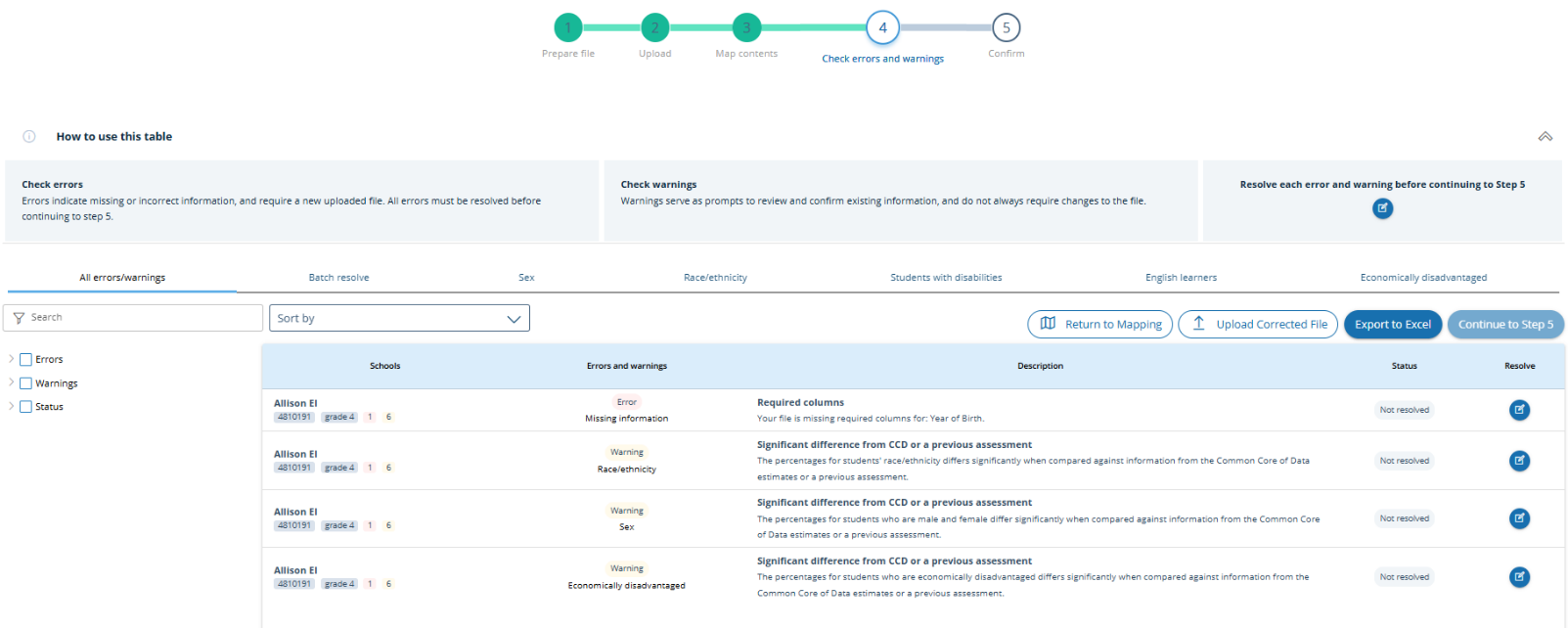Click resolve icon for Missing information error
Viewport: 1568px width, 628px height.
1518,410
